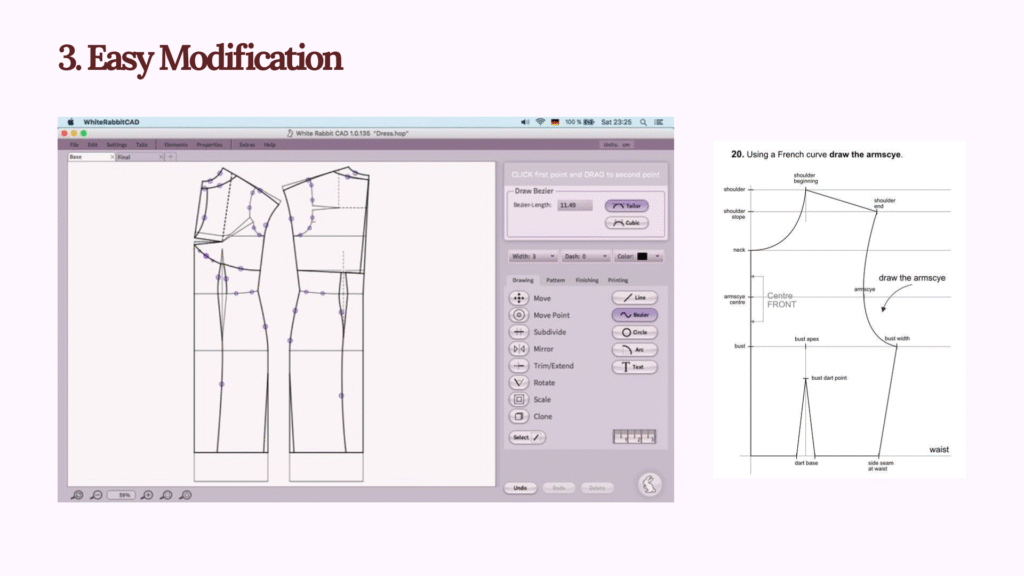Choose the Mirror tool icon
1024x576 pixels.
pos(518,349)
